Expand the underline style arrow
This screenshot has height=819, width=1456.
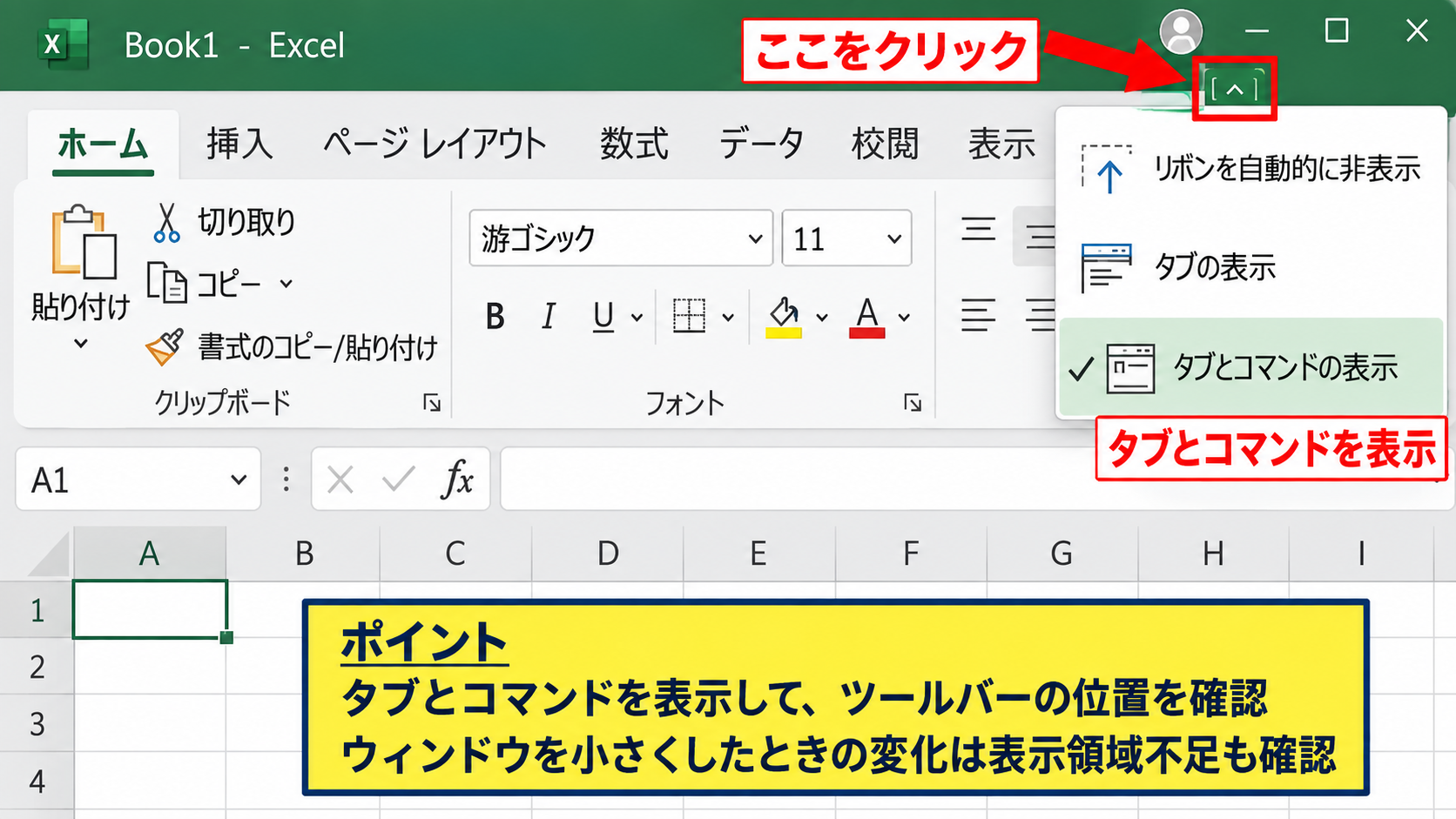637,318
